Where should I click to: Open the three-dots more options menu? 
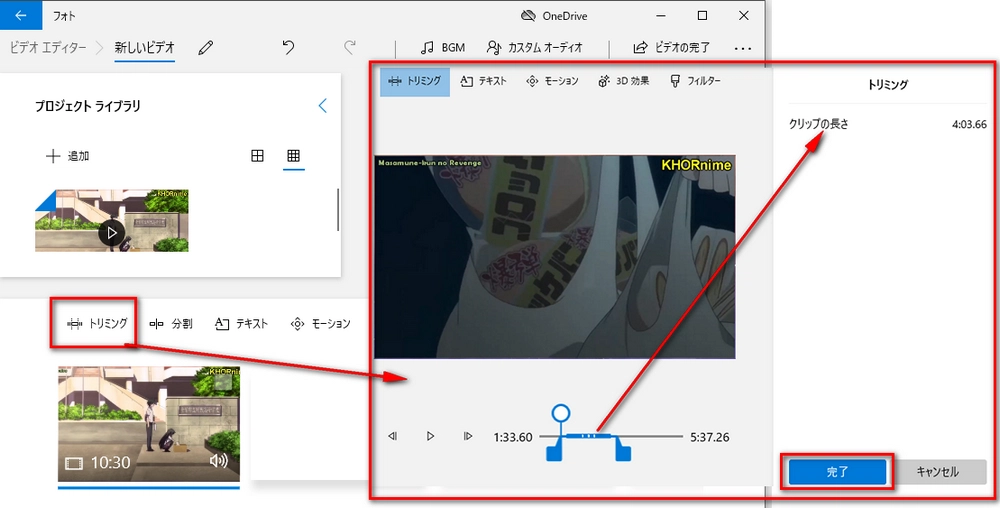[742, 47]
